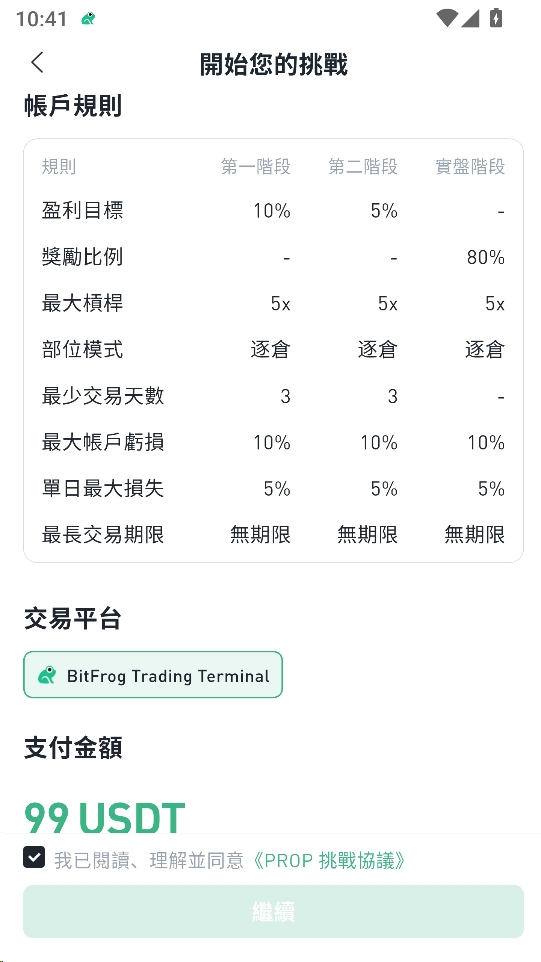Open the 《PROP 挑戰協議》 link

[x=329, y=861]
